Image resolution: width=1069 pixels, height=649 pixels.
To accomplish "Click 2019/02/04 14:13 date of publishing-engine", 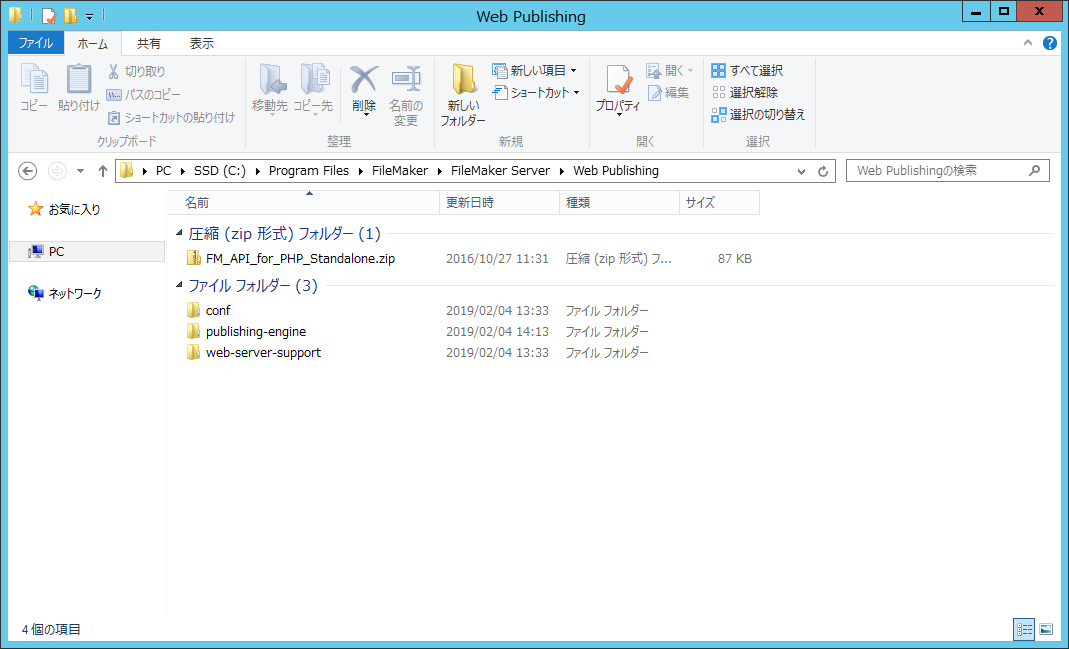I will click(497, 332).
